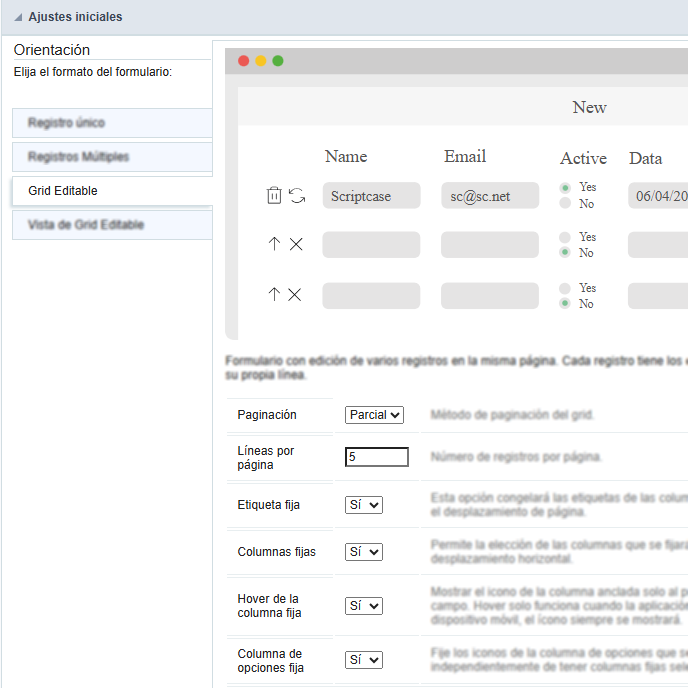Image resolution: width=688 pixels, height=688 pixels.
Task: Open the Hover de la columna fija dropdown
Action: pyautogui.click(x=364, y=606)
